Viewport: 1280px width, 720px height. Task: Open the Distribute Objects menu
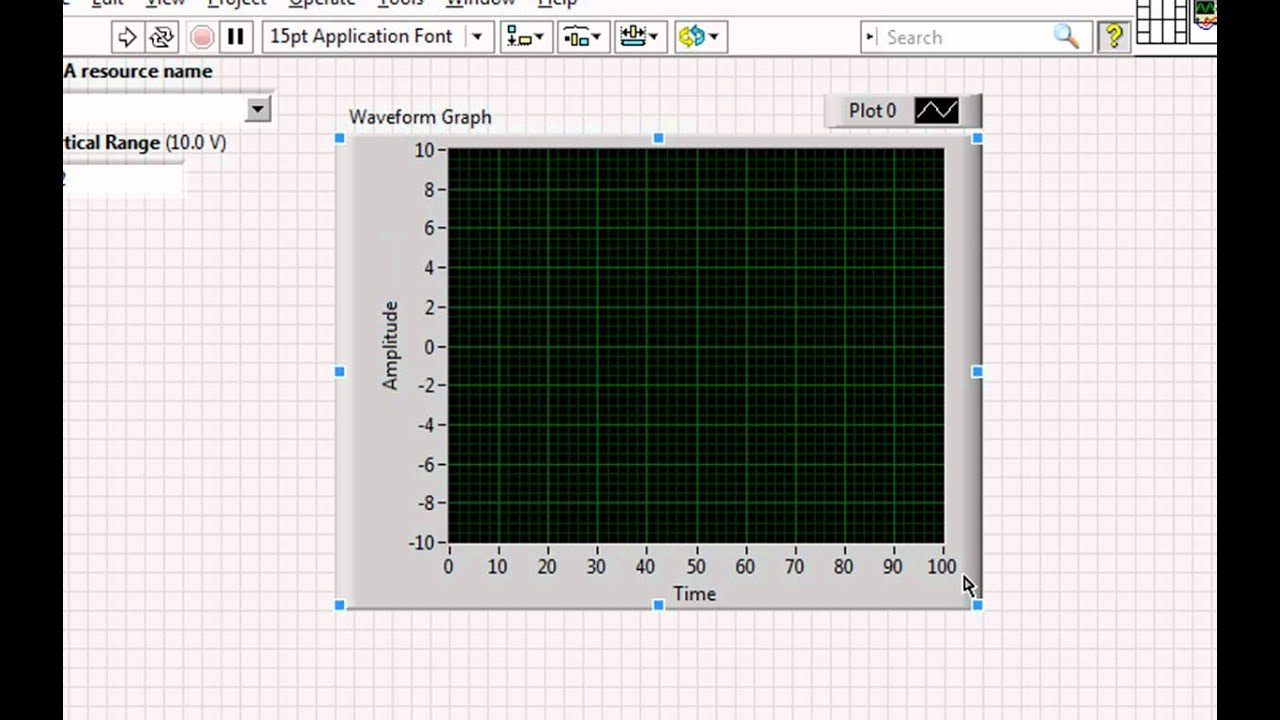coord(582,37)
